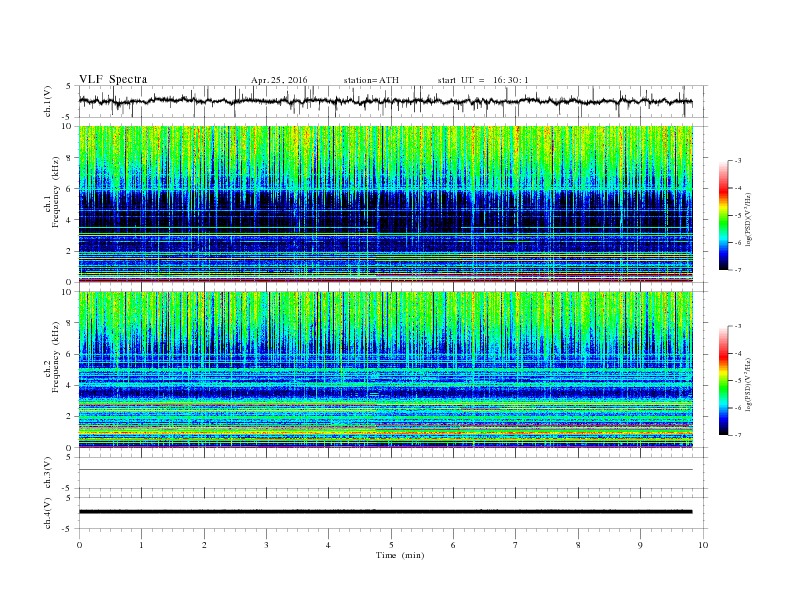Image resolution: width=792 pixels, height=612 pixels.
Task: Click the ch.1 "Frequency (kHz)" axis label
Action: 56,191
